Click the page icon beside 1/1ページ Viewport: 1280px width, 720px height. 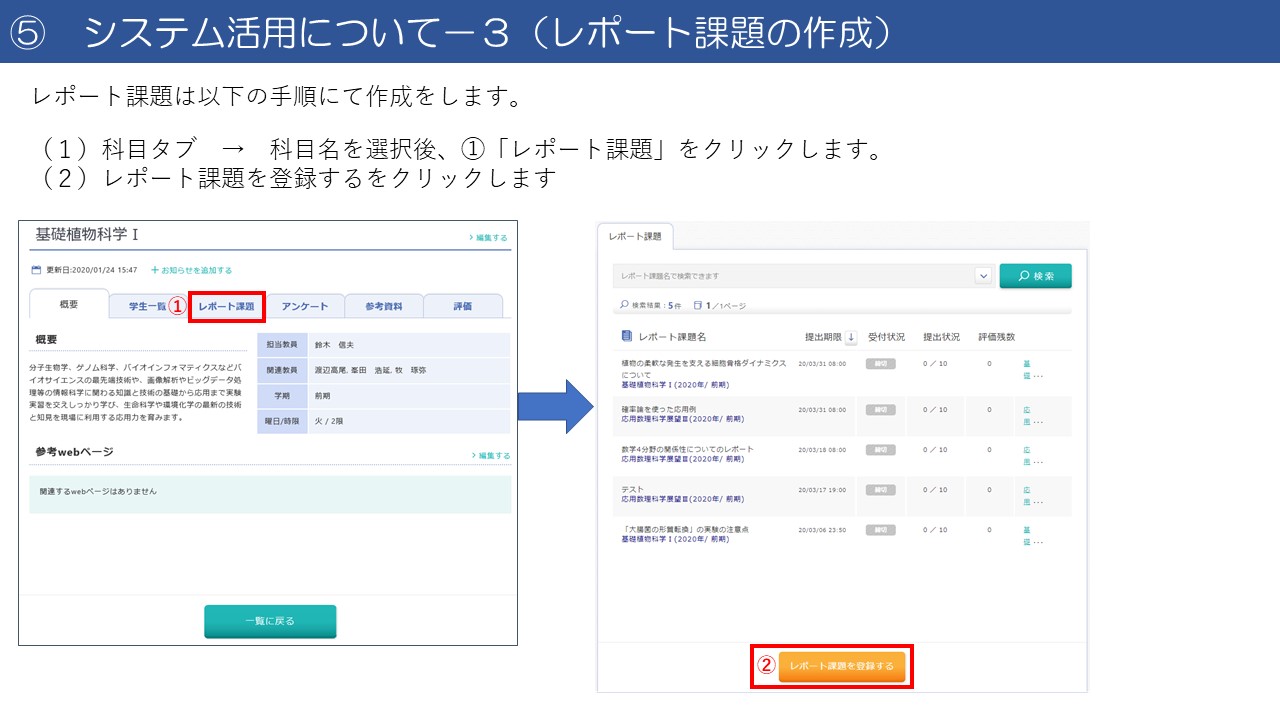698,305
